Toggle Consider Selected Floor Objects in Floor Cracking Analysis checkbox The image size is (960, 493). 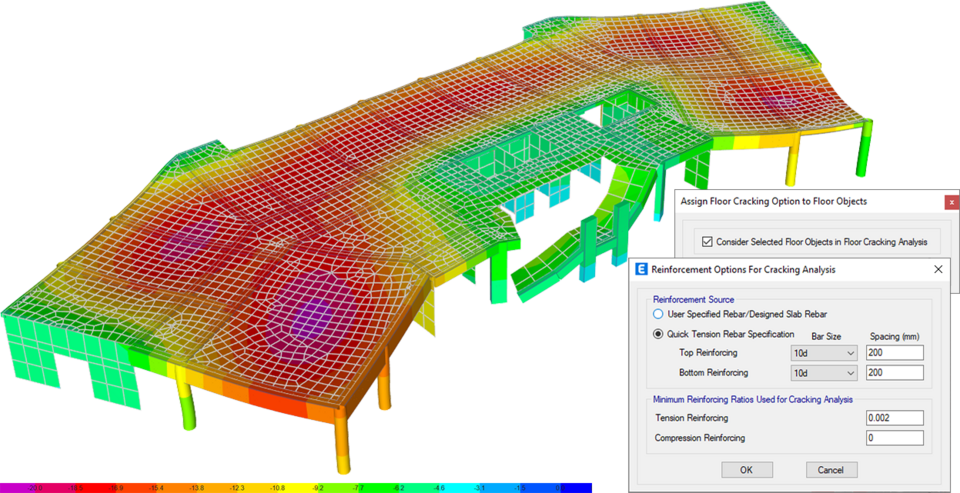point(707,242)
